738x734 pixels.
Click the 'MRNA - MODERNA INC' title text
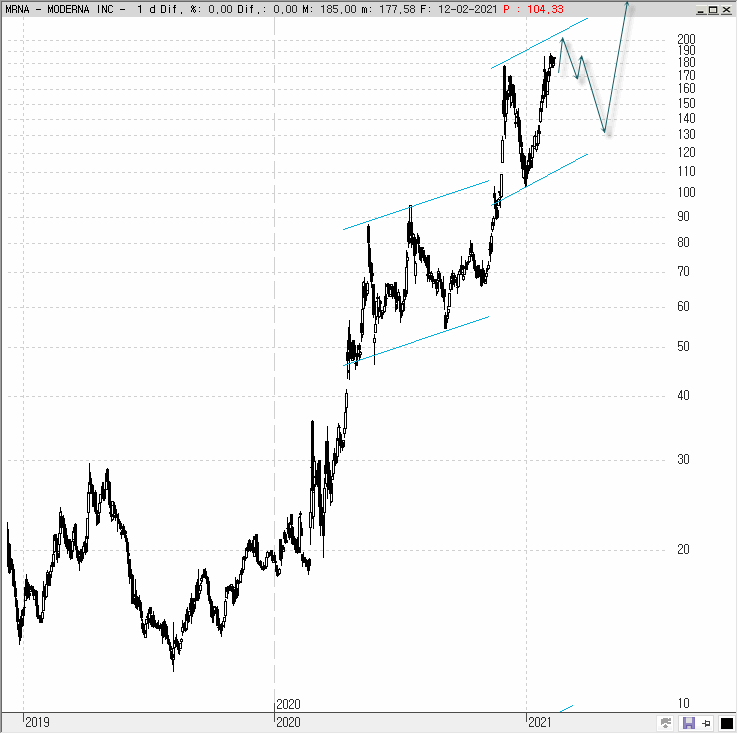(x=59, y=9)
